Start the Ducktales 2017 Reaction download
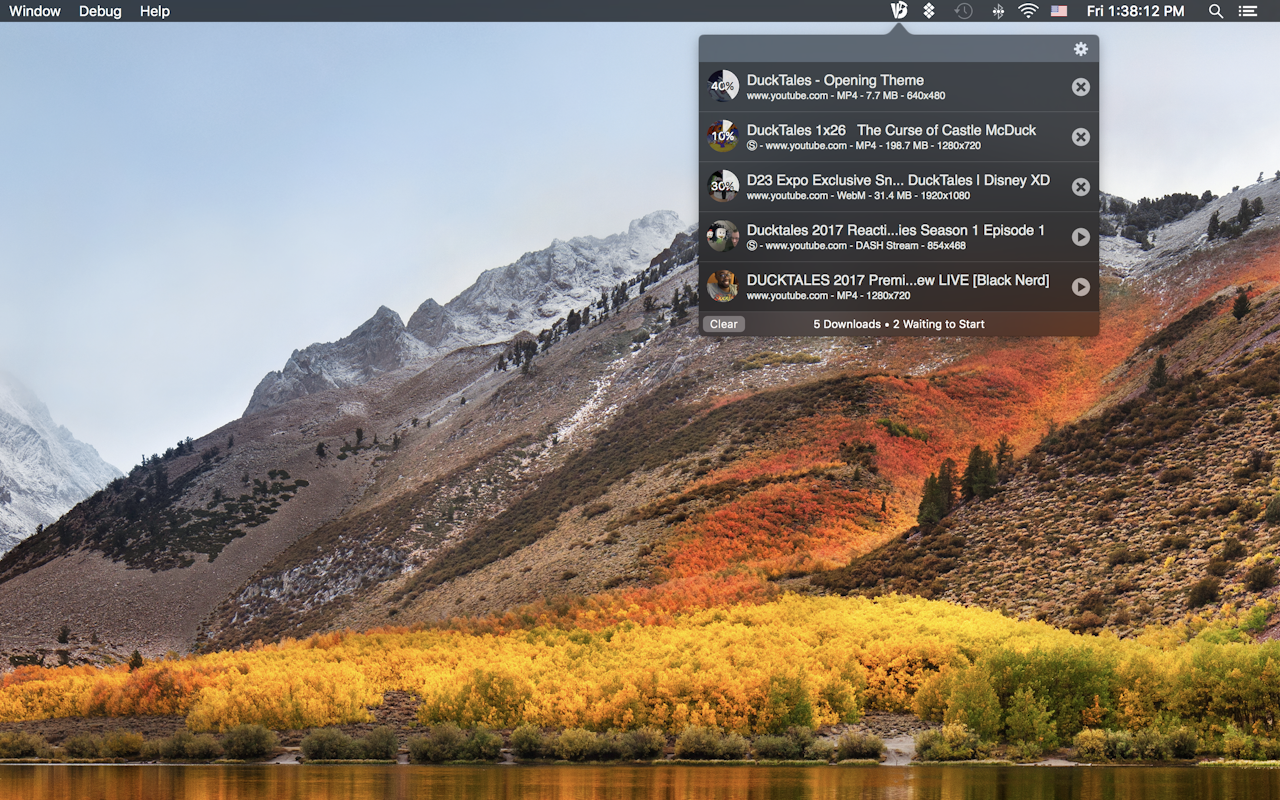 (x=1080, y=237)
